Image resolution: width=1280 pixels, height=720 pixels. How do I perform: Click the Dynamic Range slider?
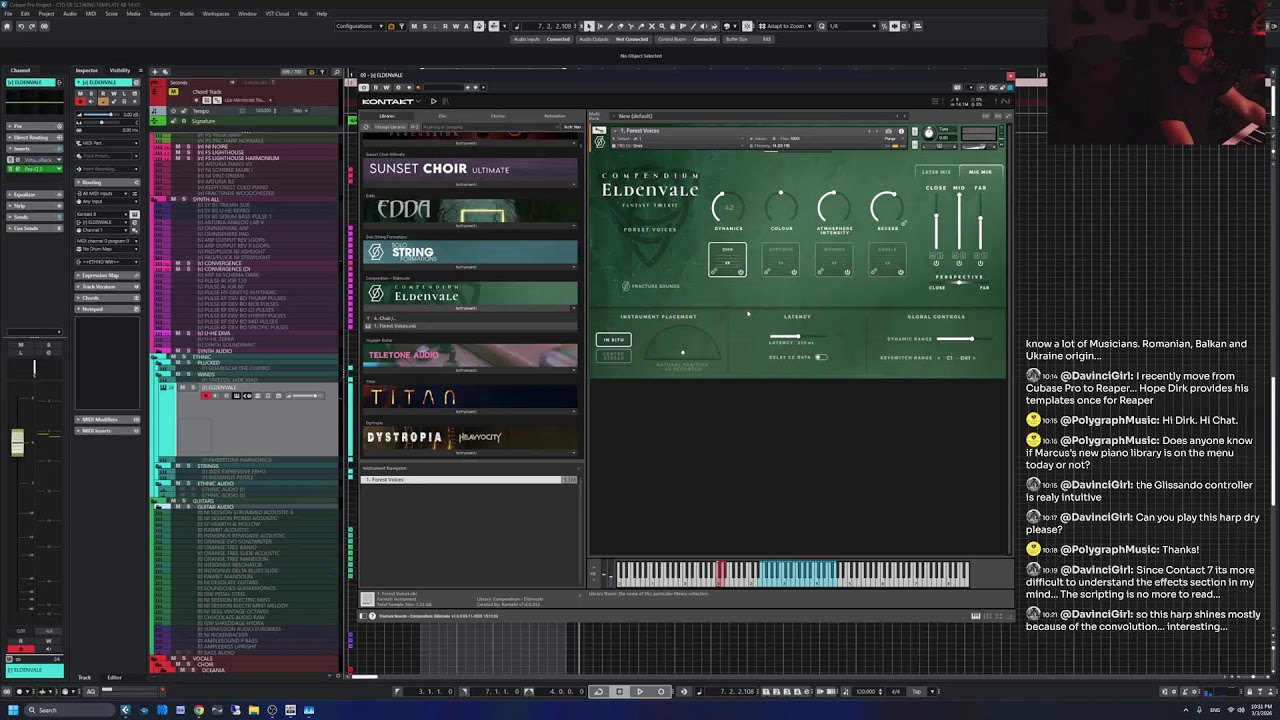(965, 339)
